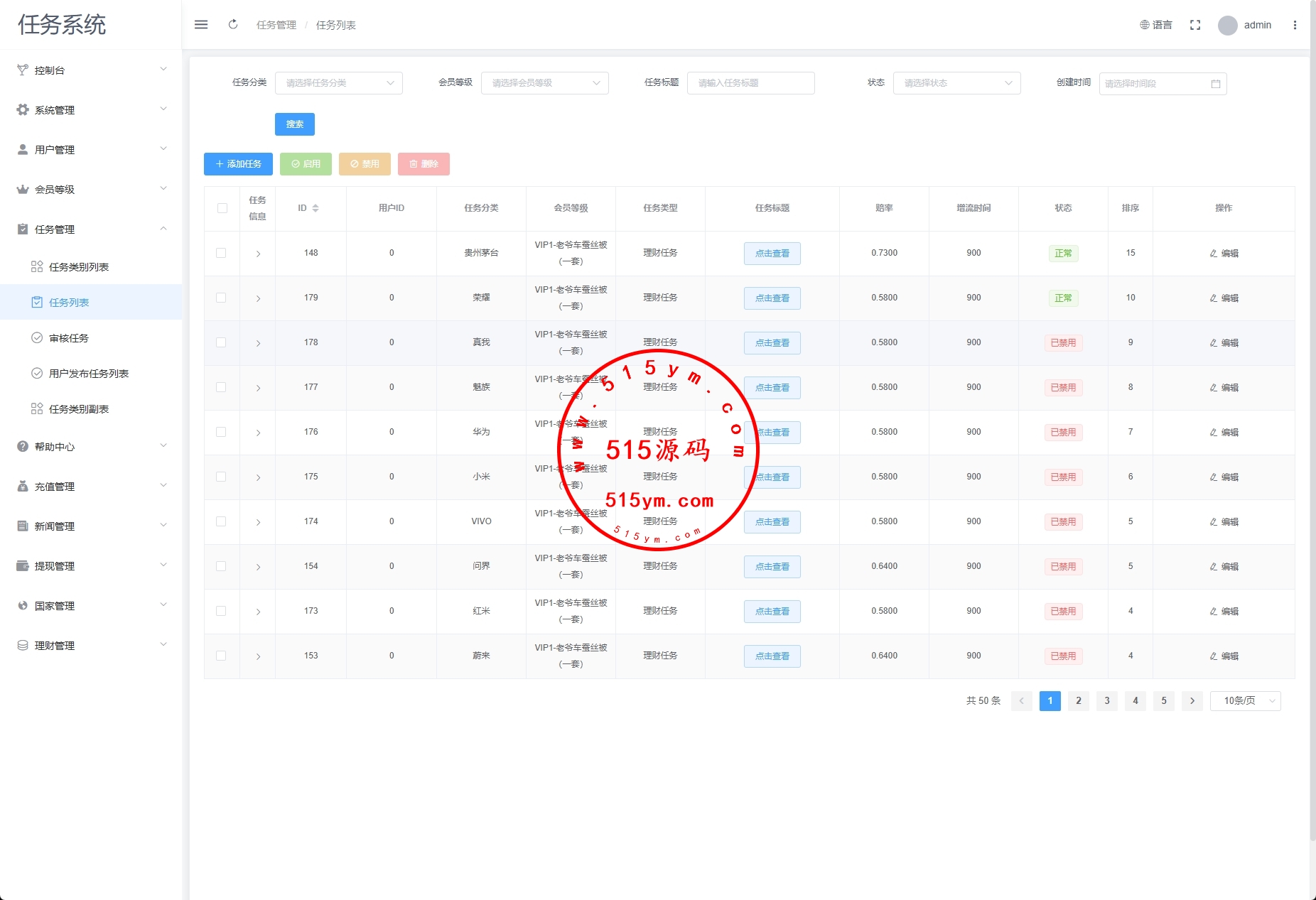Open the 语言 language globe menu
Image resolution: width=1316 pixels, height=900 pixels.
tap(1156, 25)
